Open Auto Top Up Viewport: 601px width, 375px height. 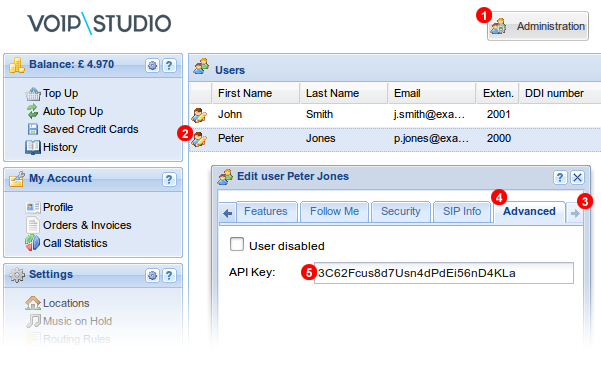pos(73,111)
